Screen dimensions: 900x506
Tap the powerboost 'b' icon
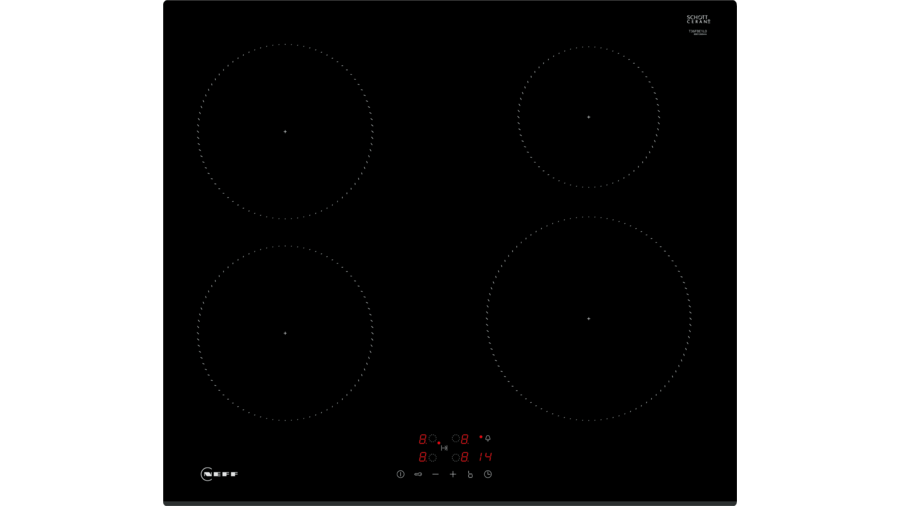[470, 474]
